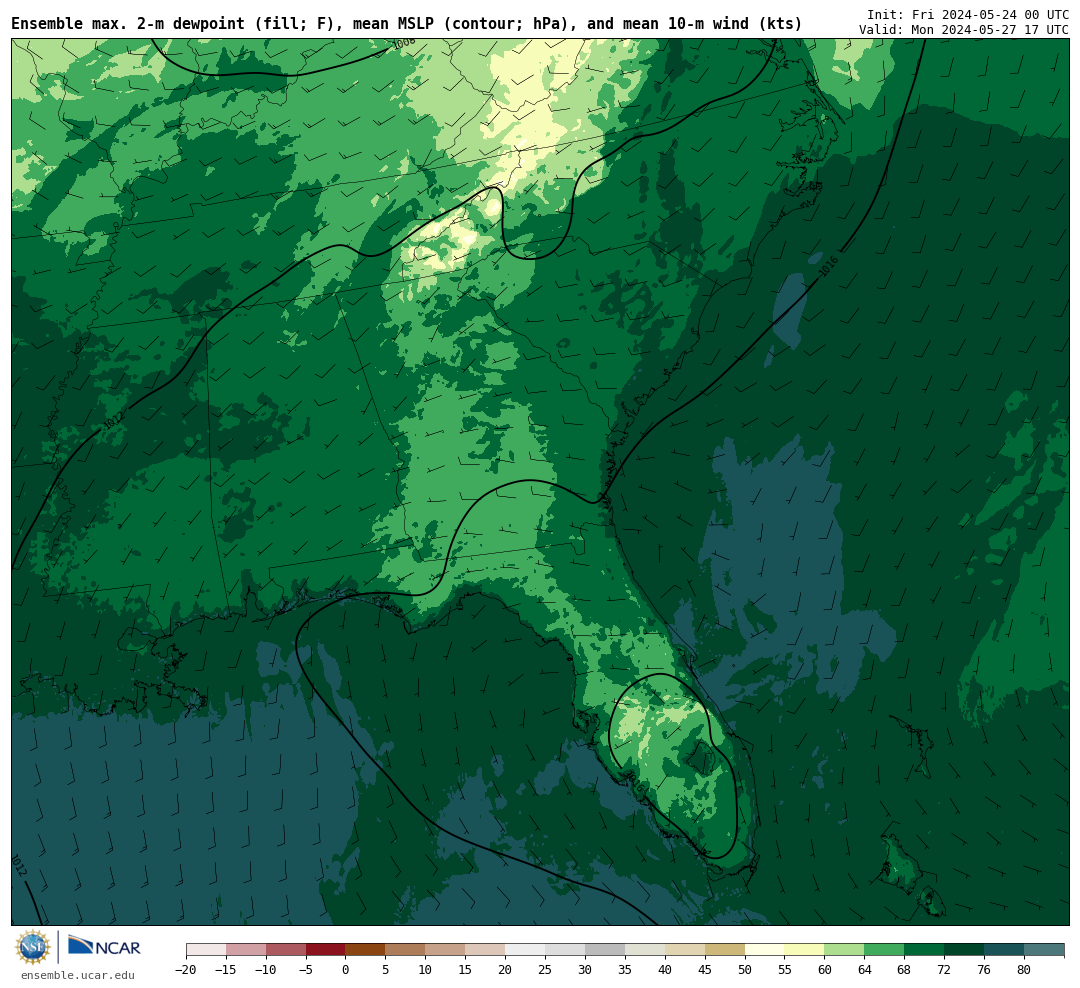Click the 1008 contour label on the map

click(x=404, y=43)
